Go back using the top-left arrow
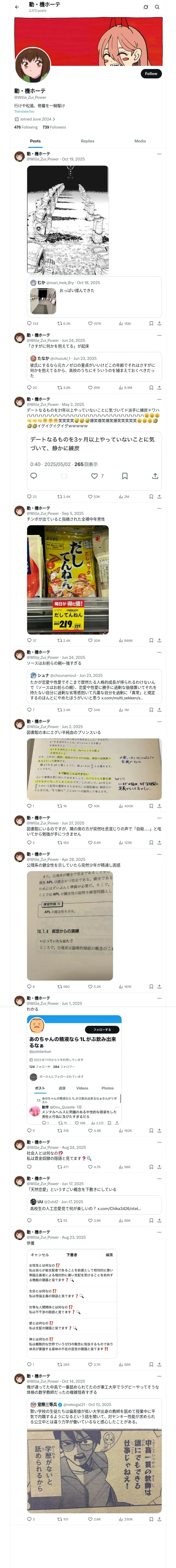The image size is (176, 1568). point(17,7)
